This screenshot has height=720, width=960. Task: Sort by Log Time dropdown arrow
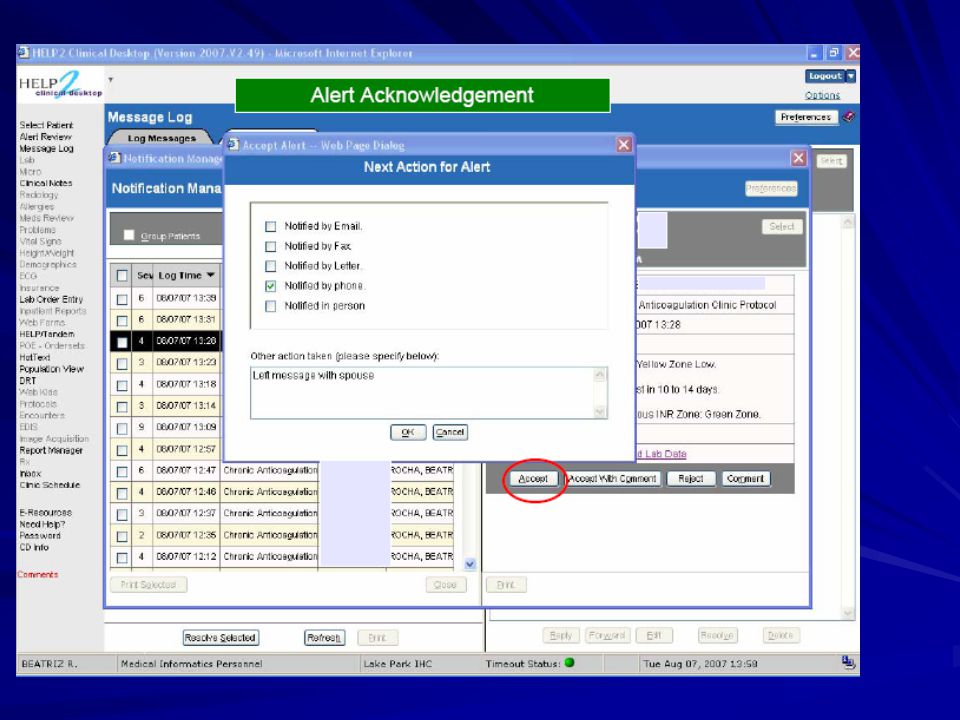211,276
